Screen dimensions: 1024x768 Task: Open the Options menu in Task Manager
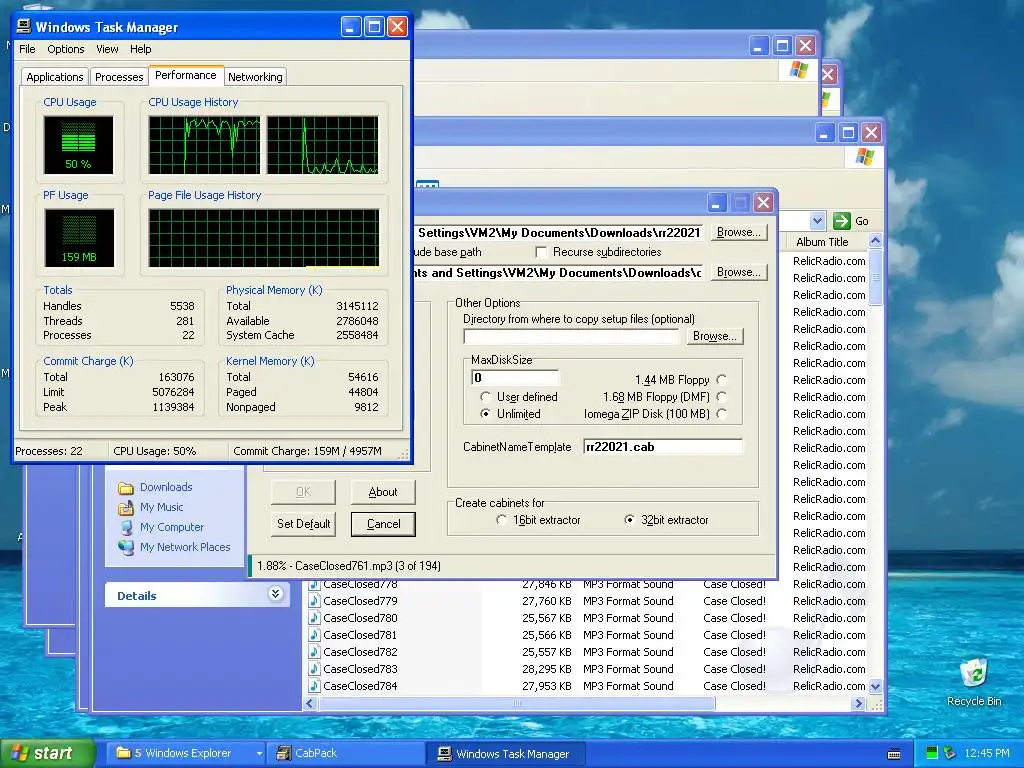(x=65, y=49)
